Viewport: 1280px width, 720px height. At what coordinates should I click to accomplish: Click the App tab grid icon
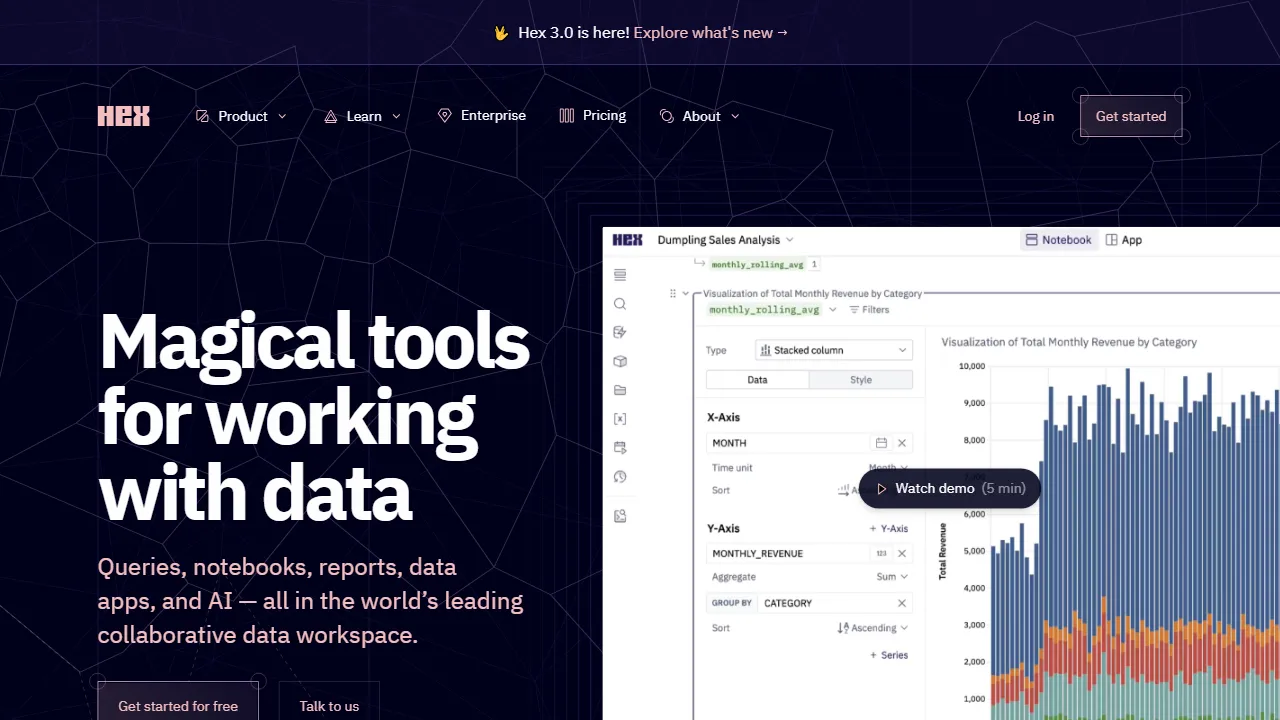pos(1111,240)
